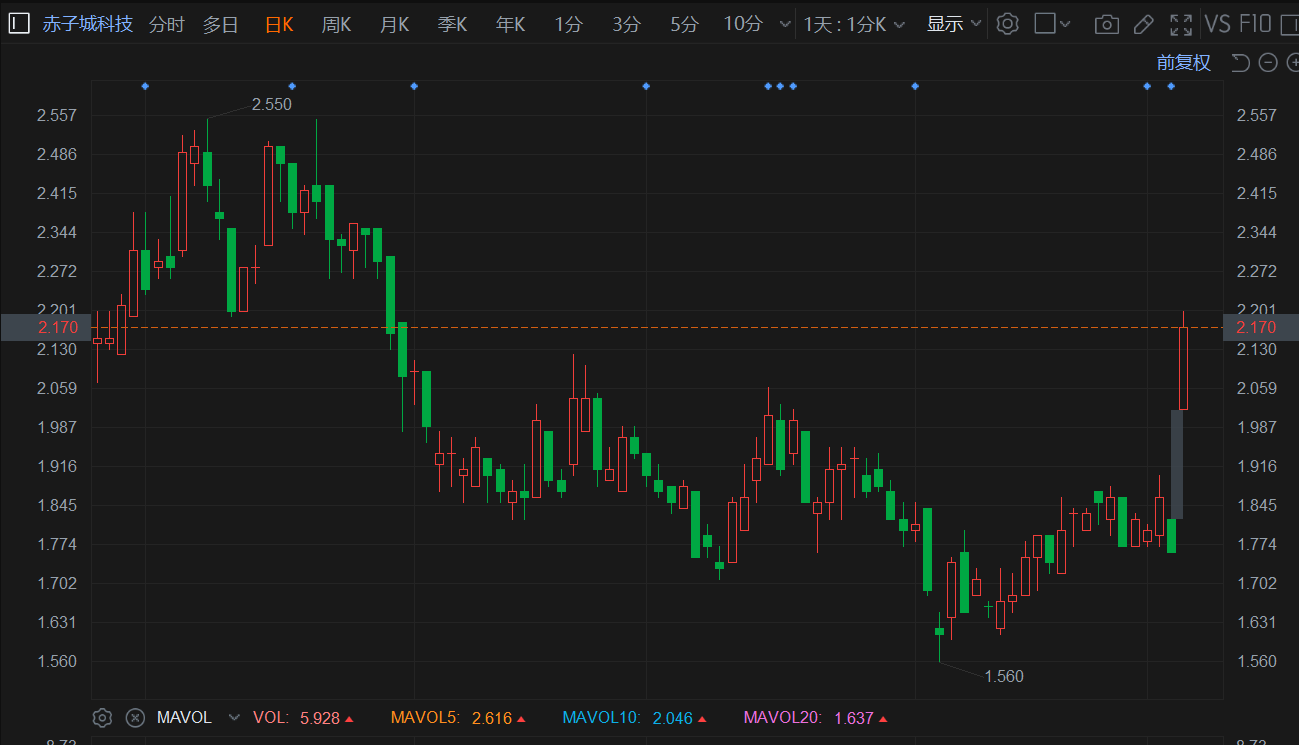
Task: Select the 5分 period tab
Action: (684, 24)
